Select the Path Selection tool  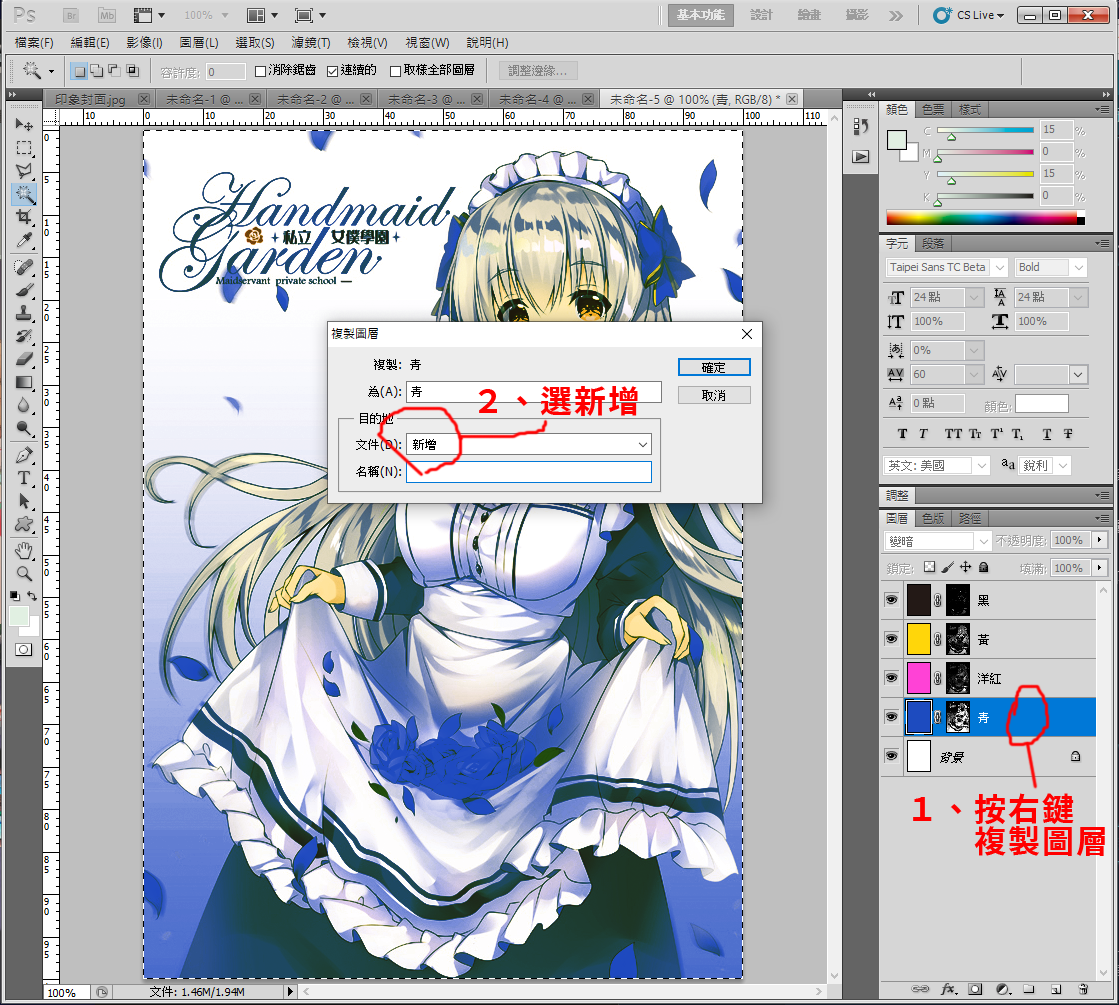pyautogui.click(x=24, y=501)
